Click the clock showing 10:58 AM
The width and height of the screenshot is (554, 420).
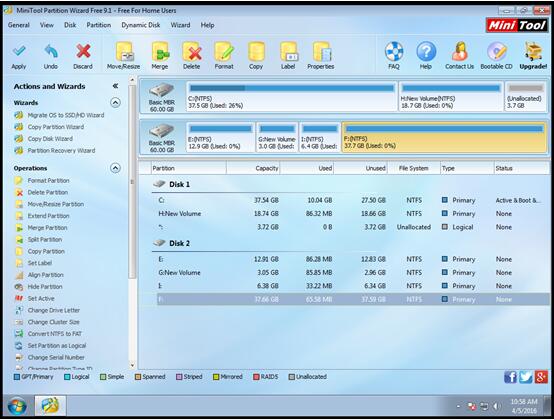click(x=524, y=402)
